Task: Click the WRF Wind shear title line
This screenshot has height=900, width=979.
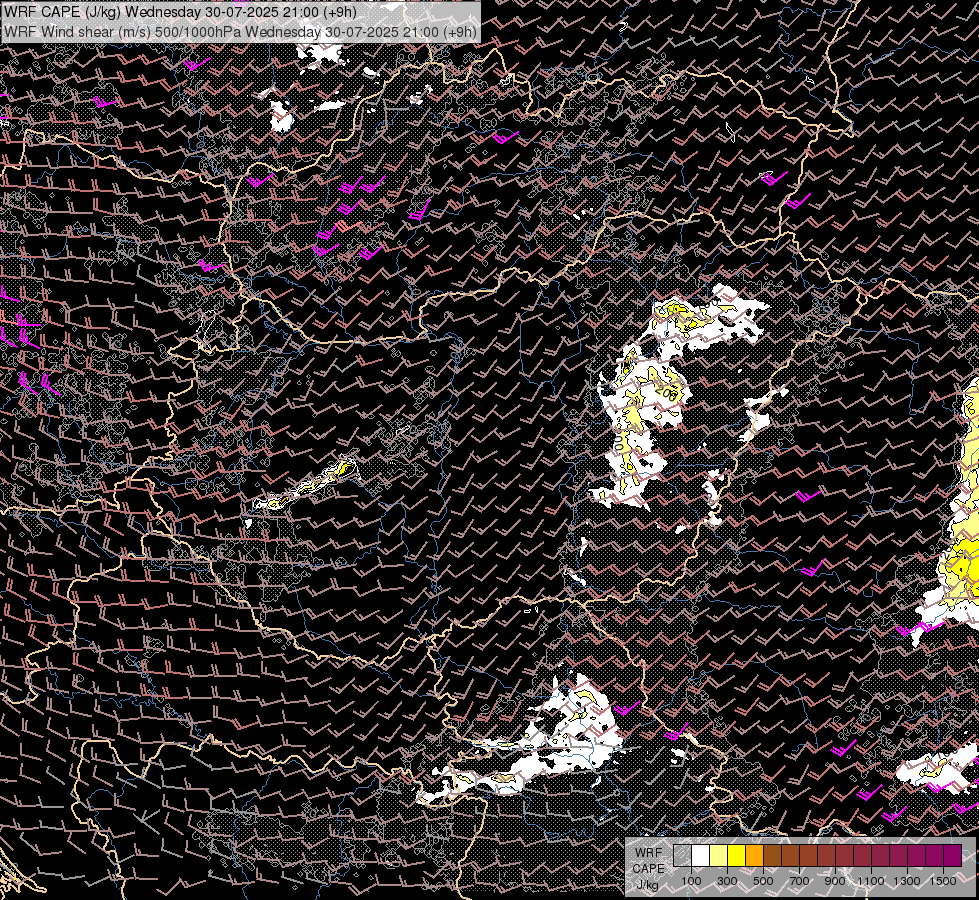Action: pyautogui.click(x=240, y=32)
